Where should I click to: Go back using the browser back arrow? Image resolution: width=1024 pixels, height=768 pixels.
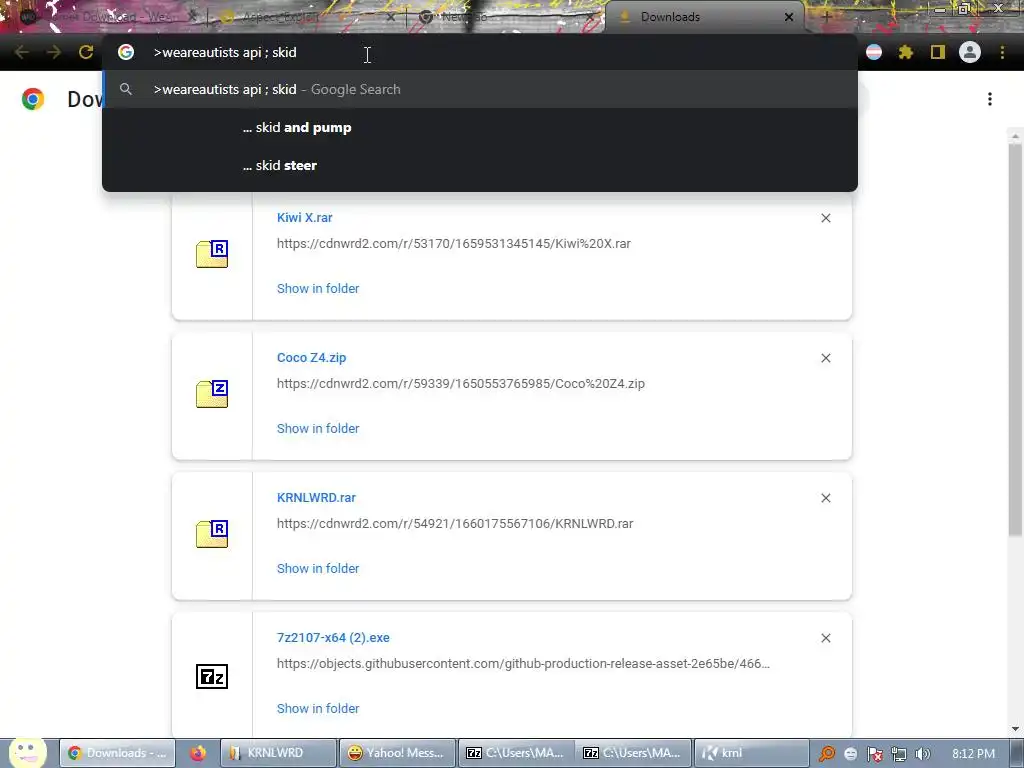coord(22,52)
